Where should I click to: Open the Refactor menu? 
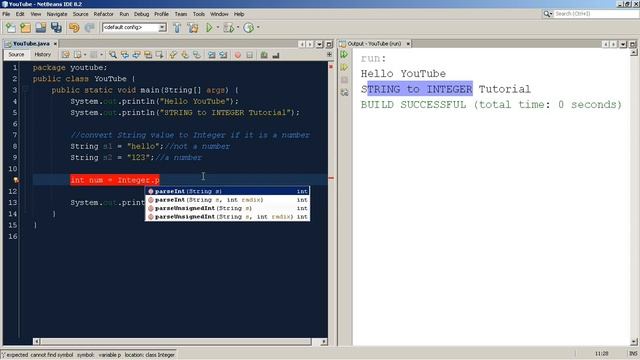(x=103, y=14)
